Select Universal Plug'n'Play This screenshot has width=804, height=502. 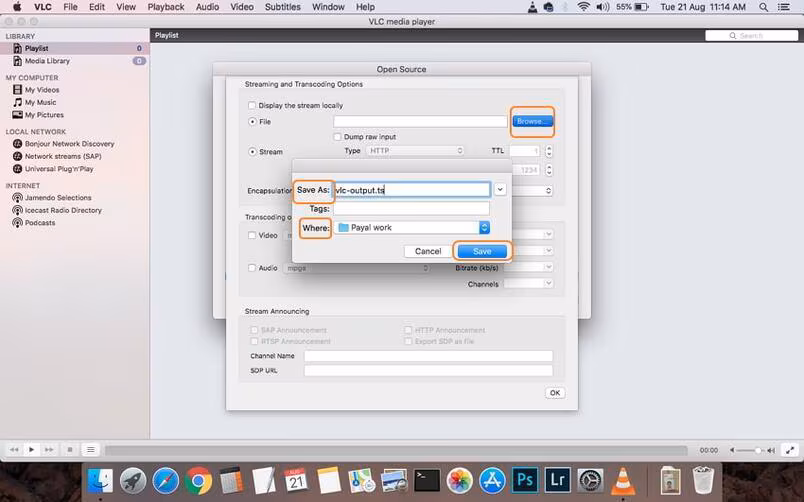[x=59, y=169]
